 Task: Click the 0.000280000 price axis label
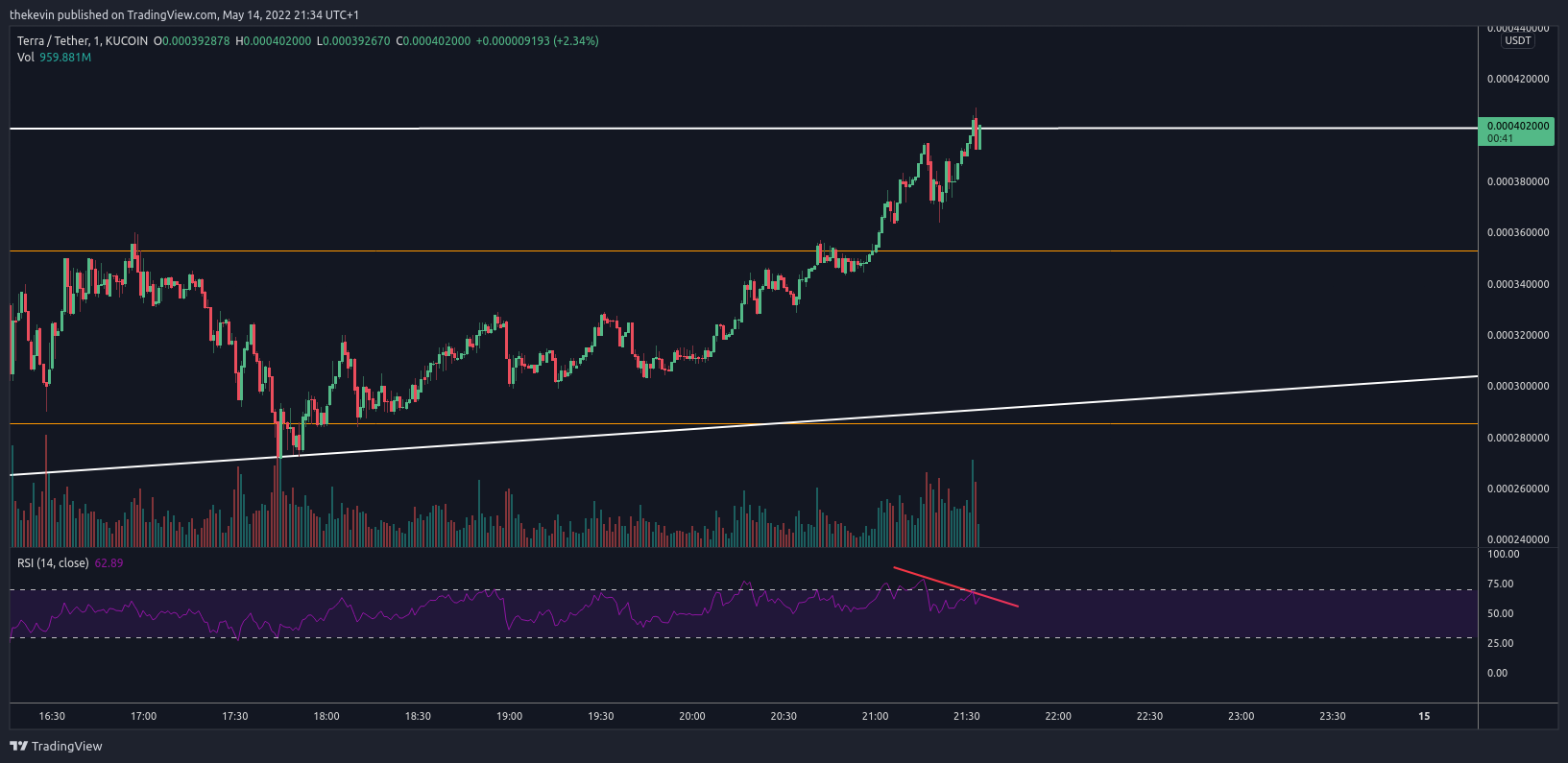point(1518,438)
